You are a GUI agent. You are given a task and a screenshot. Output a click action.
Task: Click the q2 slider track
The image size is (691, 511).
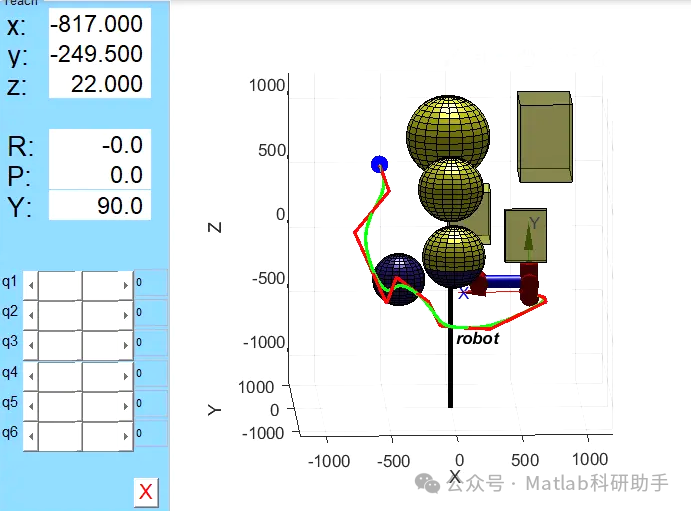(x=78, y=315)
